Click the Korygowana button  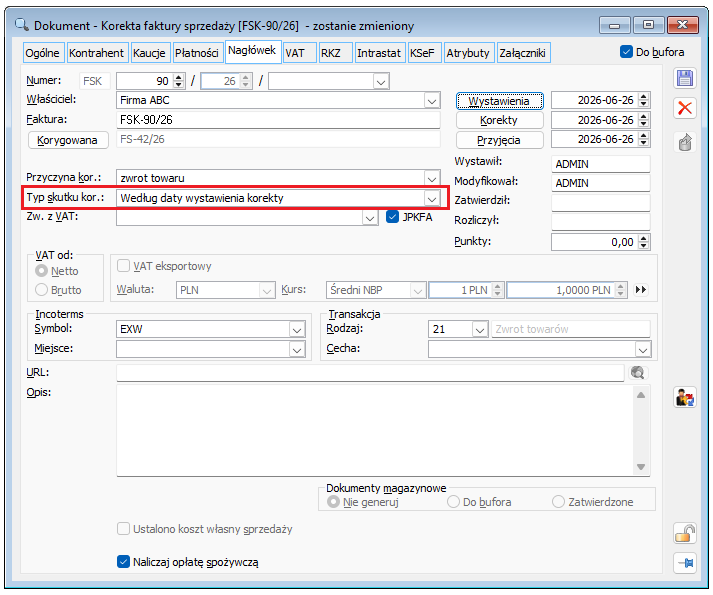[x=68, y=140]
